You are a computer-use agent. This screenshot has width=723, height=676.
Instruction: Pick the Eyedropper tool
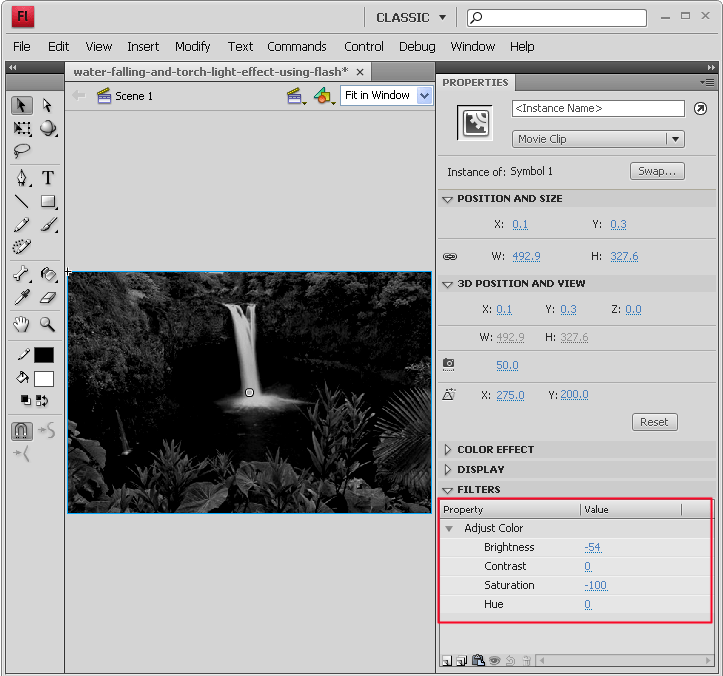tap(22, 297)
